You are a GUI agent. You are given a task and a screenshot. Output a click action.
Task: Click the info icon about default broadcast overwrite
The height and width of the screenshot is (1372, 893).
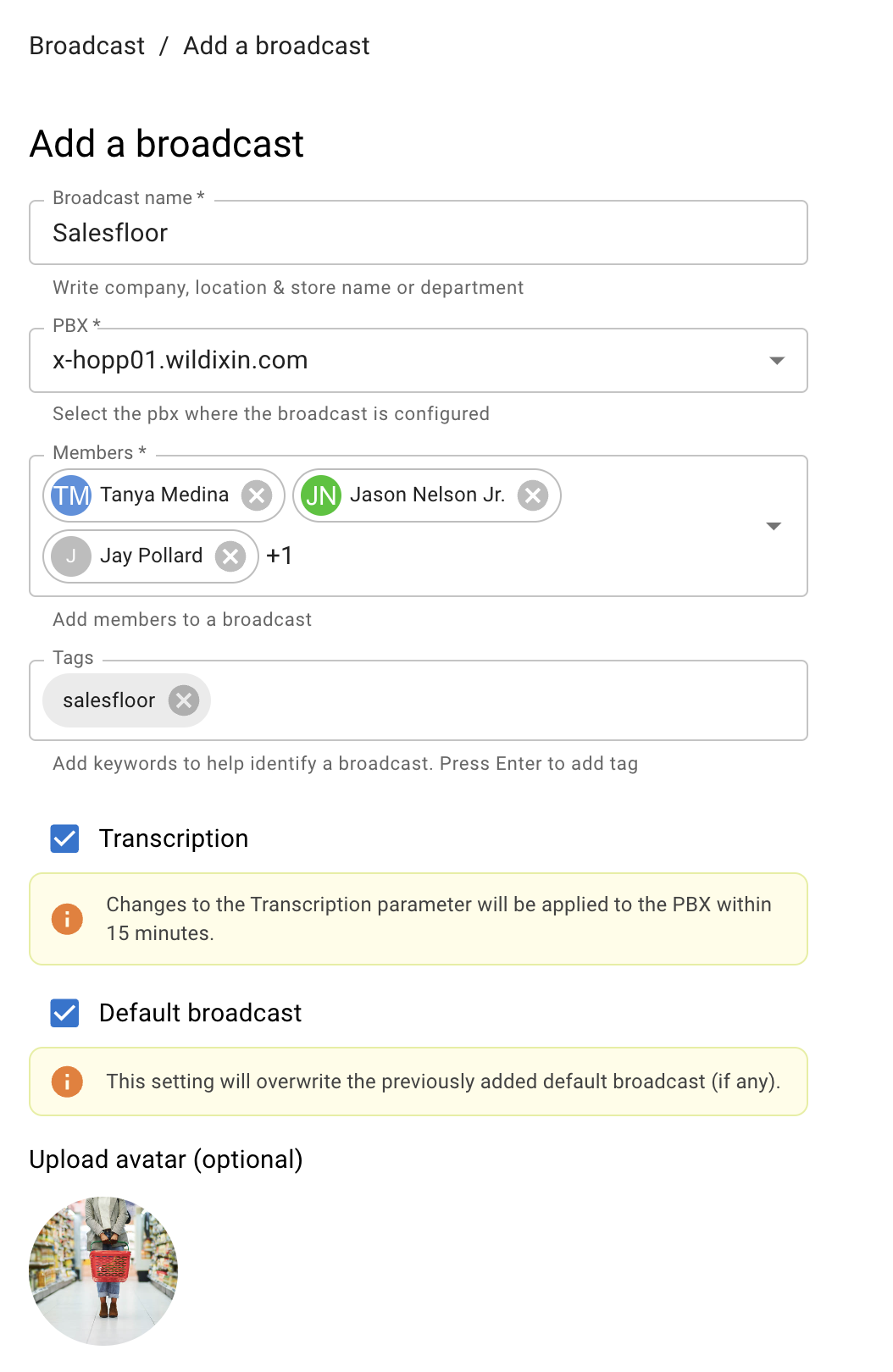tap(67, 1081)
